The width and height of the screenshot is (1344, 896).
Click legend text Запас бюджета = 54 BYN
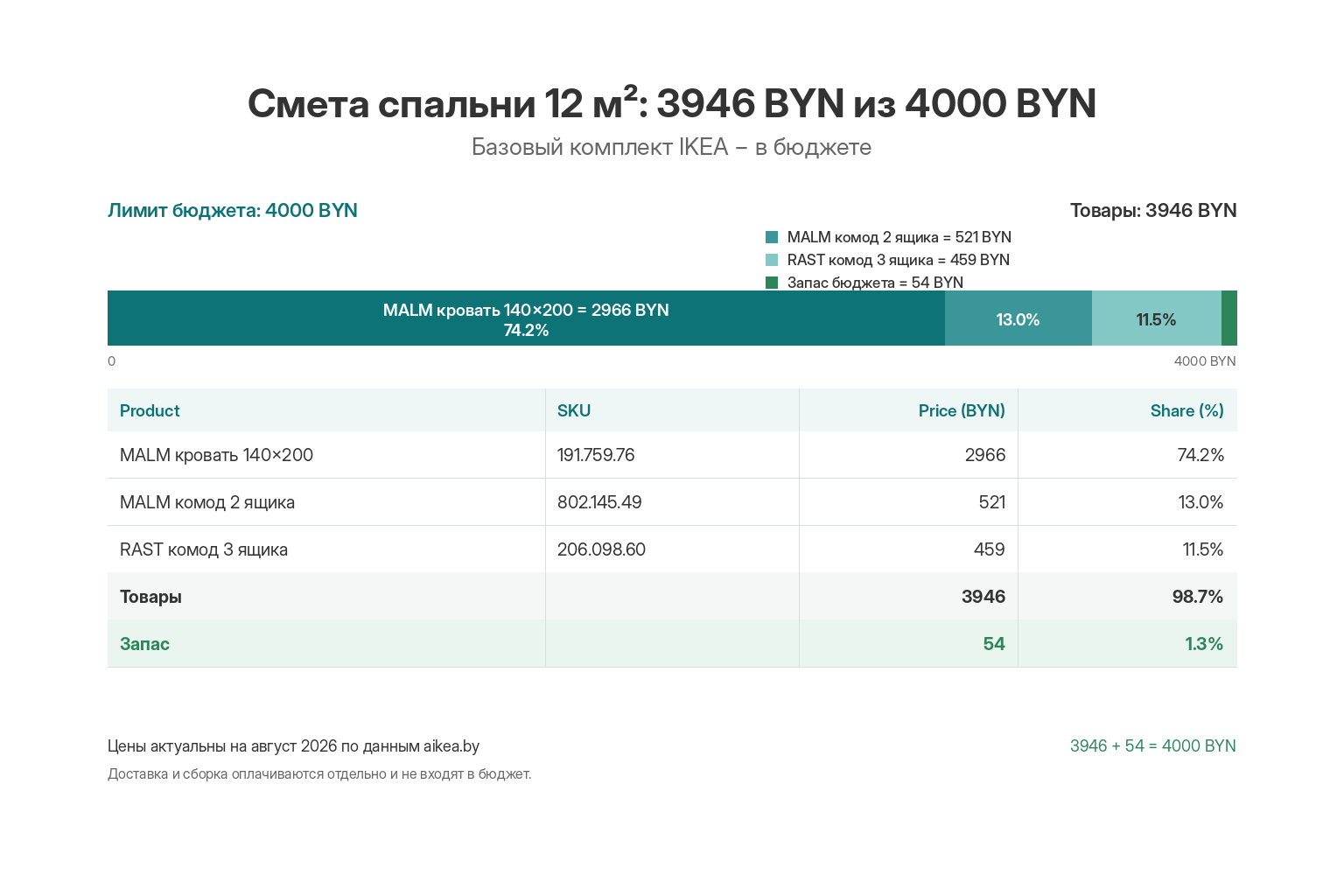click(x=875, y=283)
